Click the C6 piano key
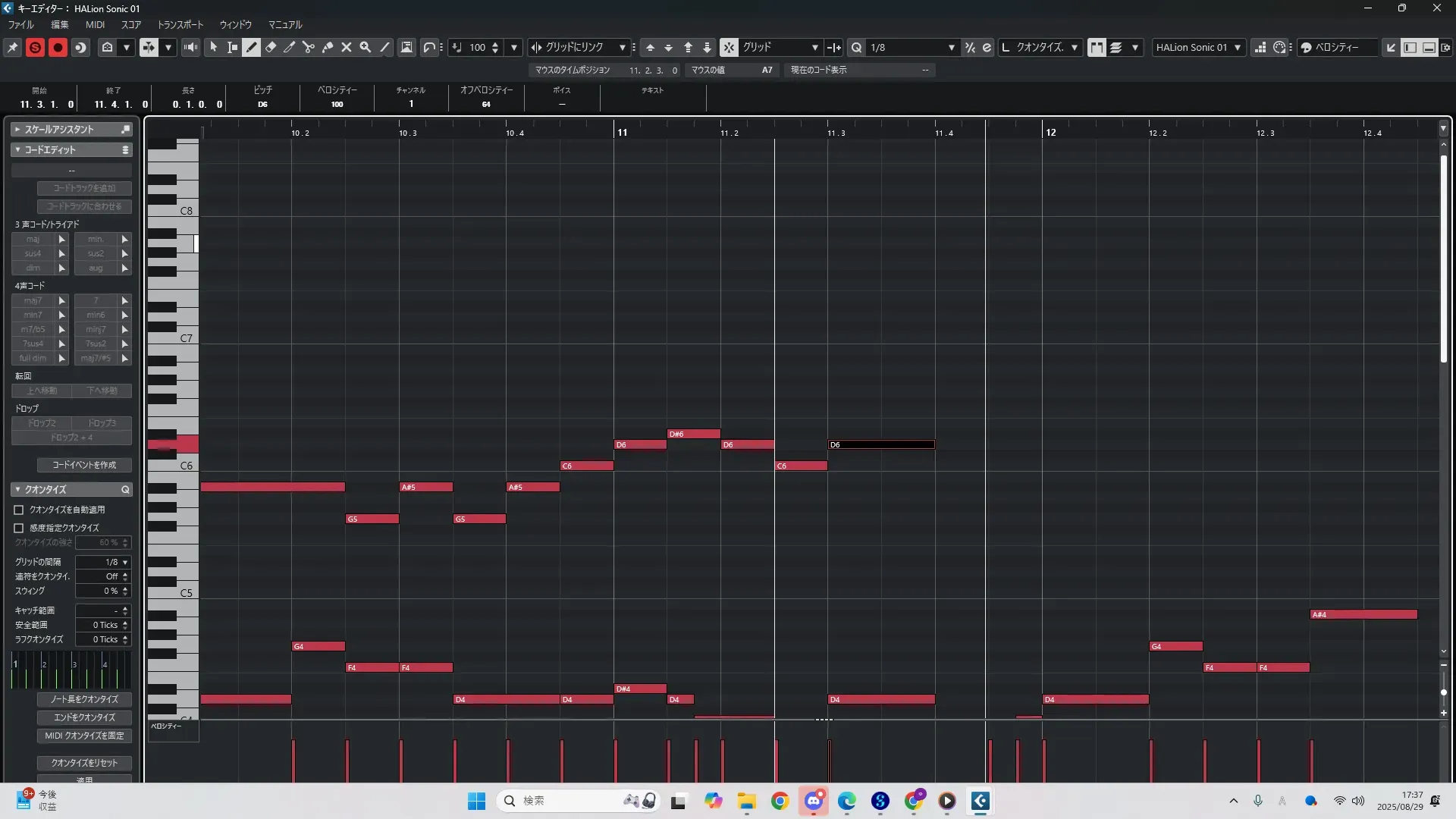 point(186,466)
